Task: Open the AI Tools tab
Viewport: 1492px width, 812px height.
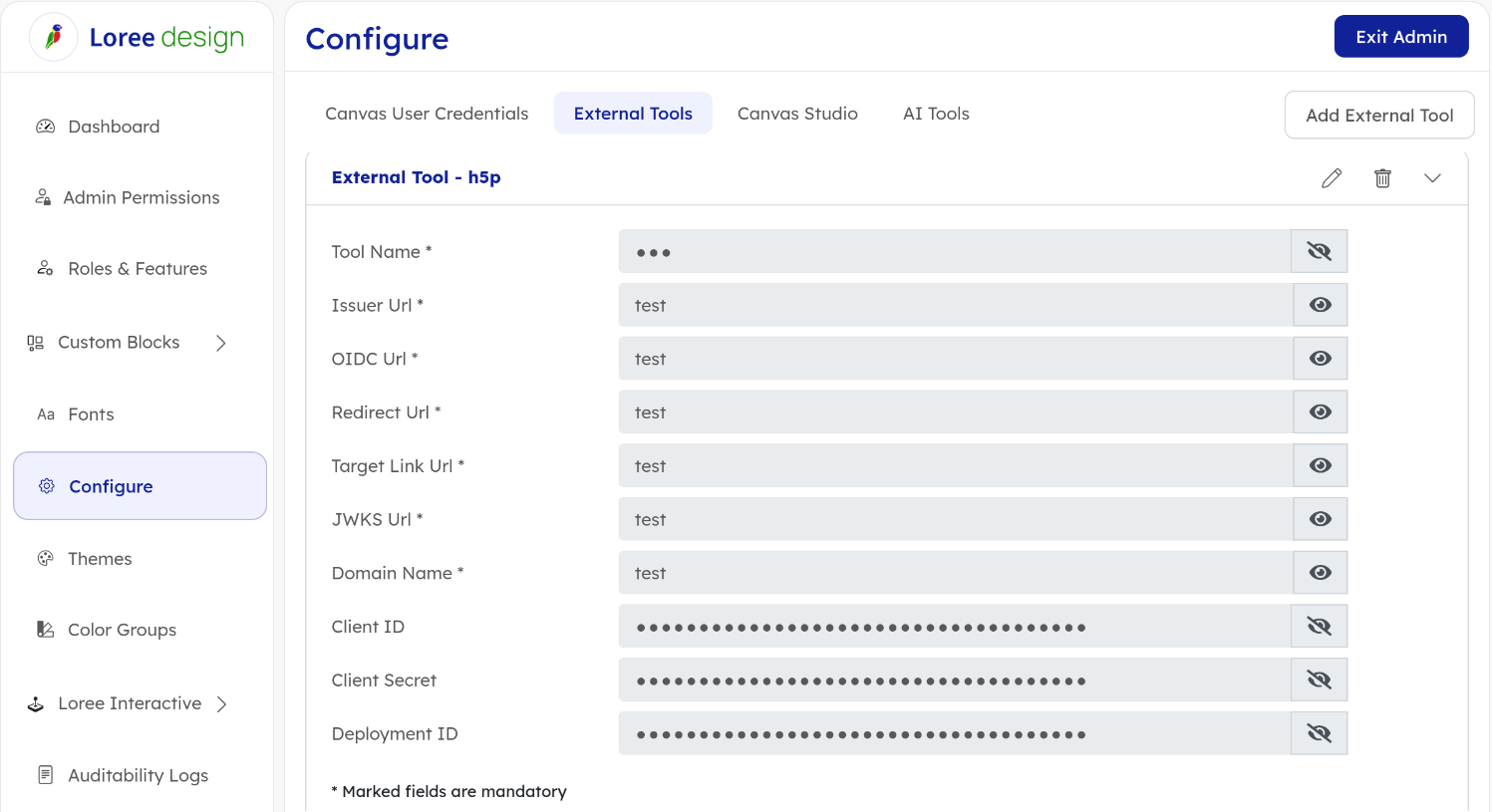Action: pos(936,114)
